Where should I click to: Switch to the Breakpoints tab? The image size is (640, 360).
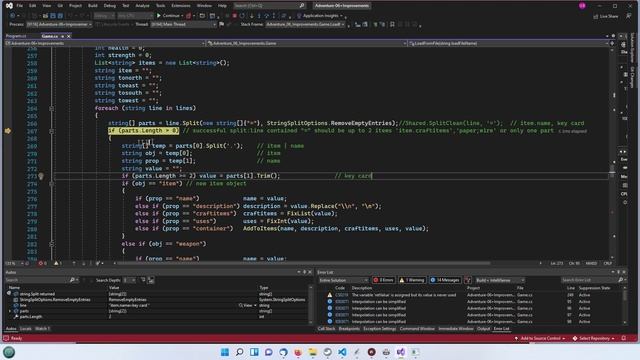[349, 329]
